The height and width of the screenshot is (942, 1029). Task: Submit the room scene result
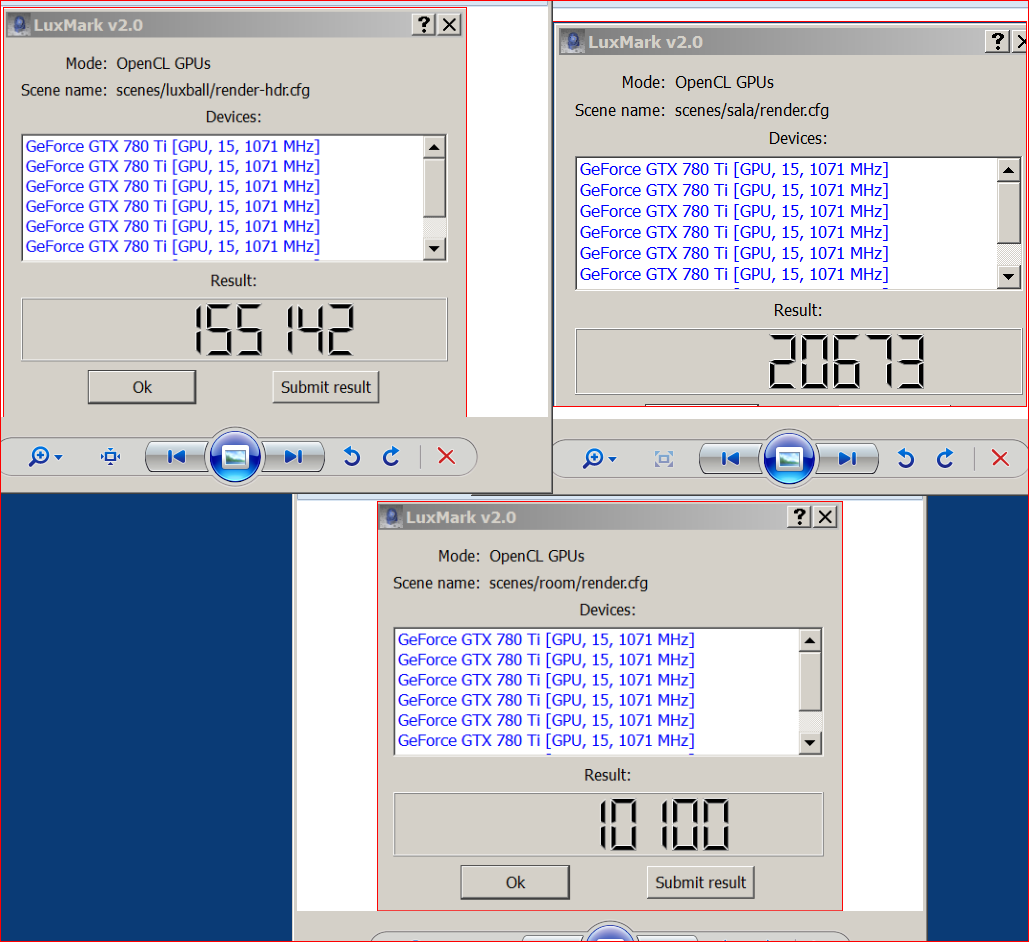(700, 882)
